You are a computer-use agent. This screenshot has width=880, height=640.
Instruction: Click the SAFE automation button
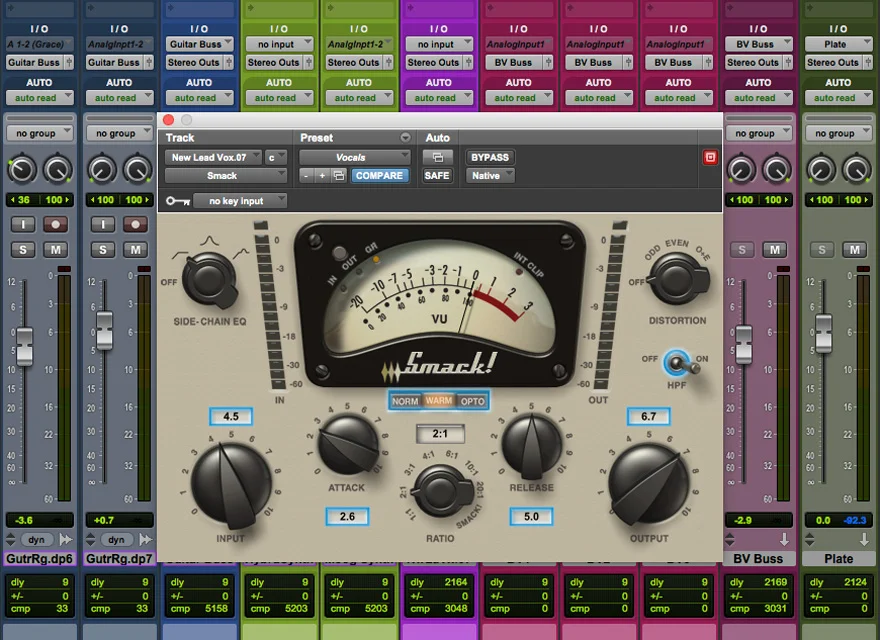click(x=437, y=176)
